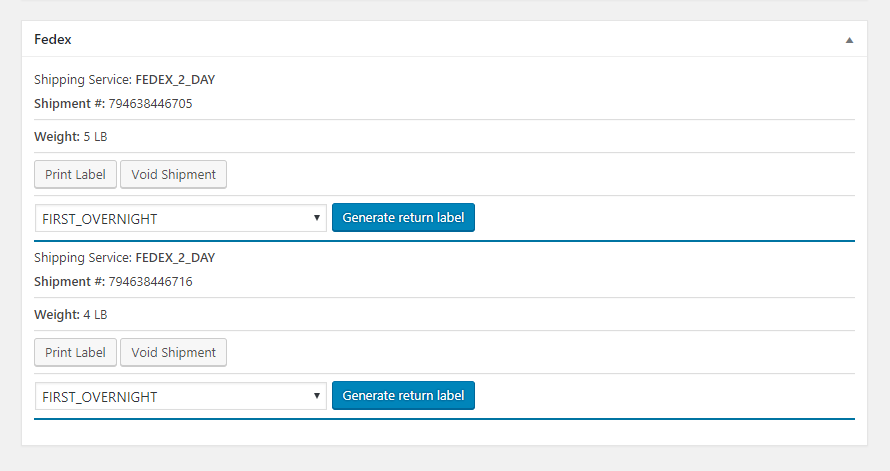Select shipment number 794638446716 text

coord(150,282)
